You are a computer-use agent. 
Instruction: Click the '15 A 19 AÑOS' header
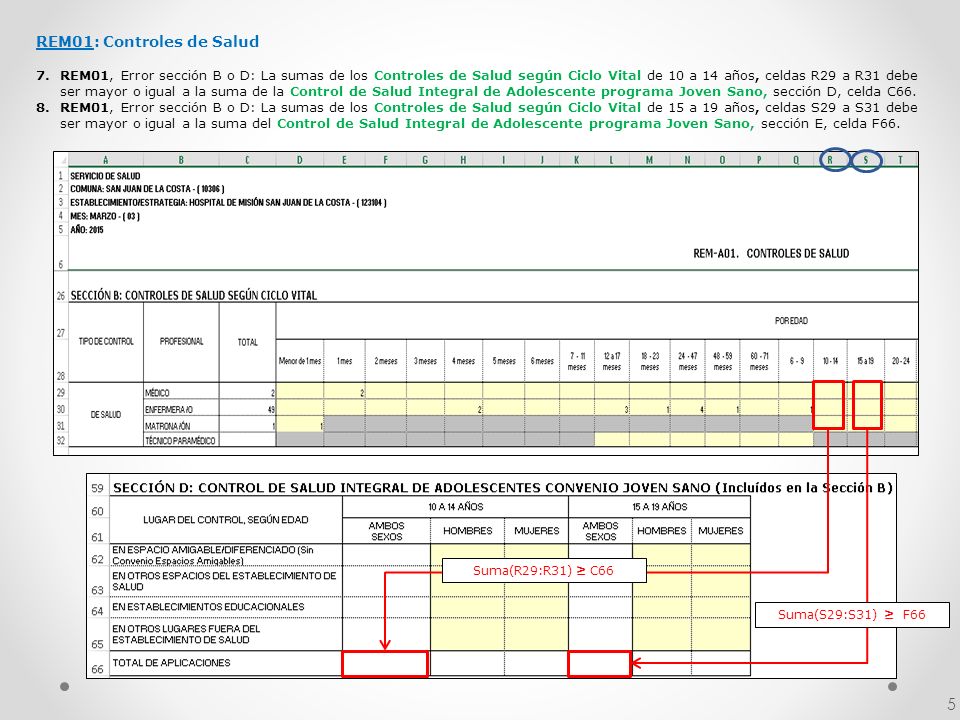659,507
